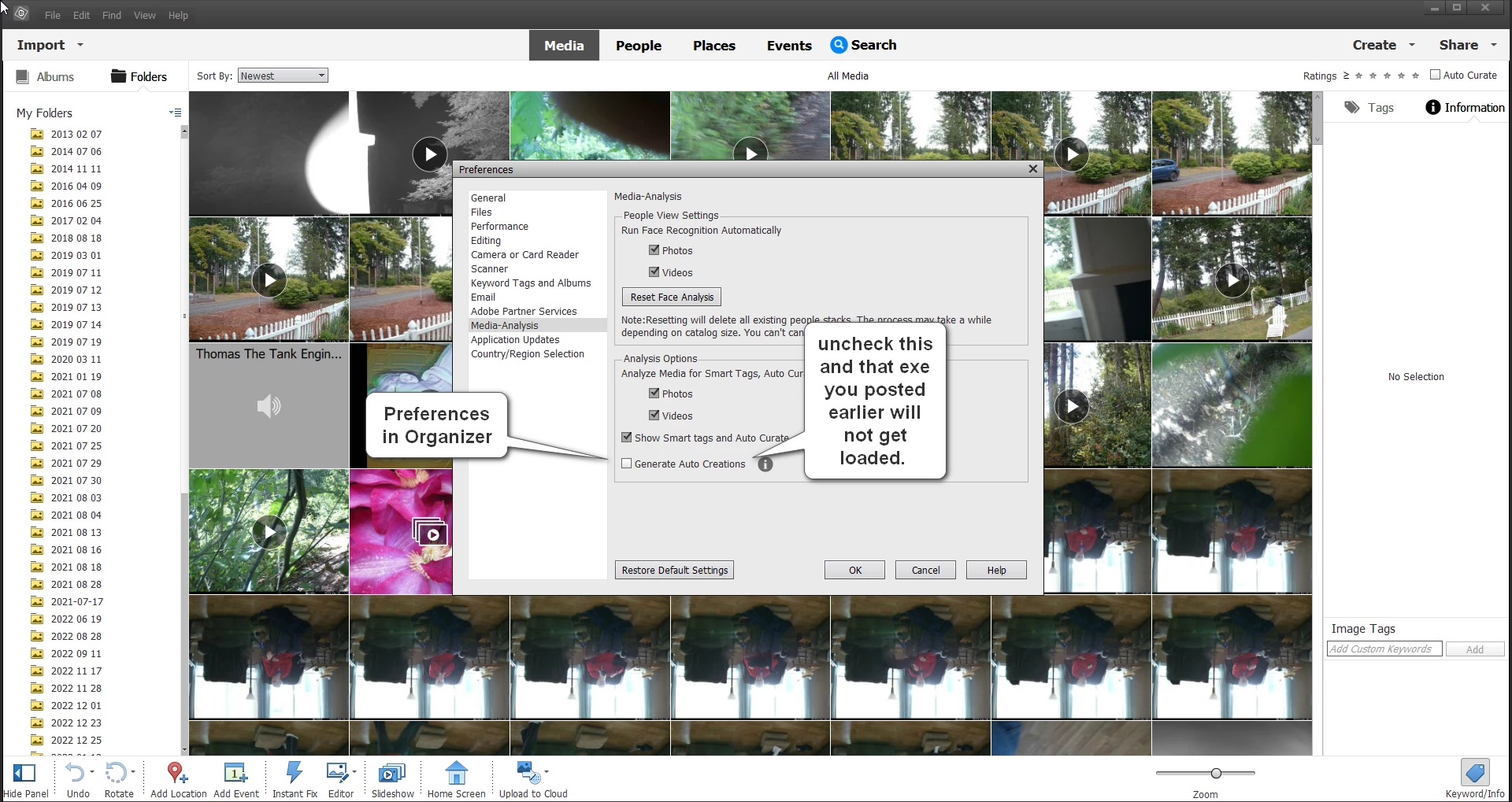Click the My Folders view options icon
This screenshot has width=1512, height=802.
click(x=176, y=113)
